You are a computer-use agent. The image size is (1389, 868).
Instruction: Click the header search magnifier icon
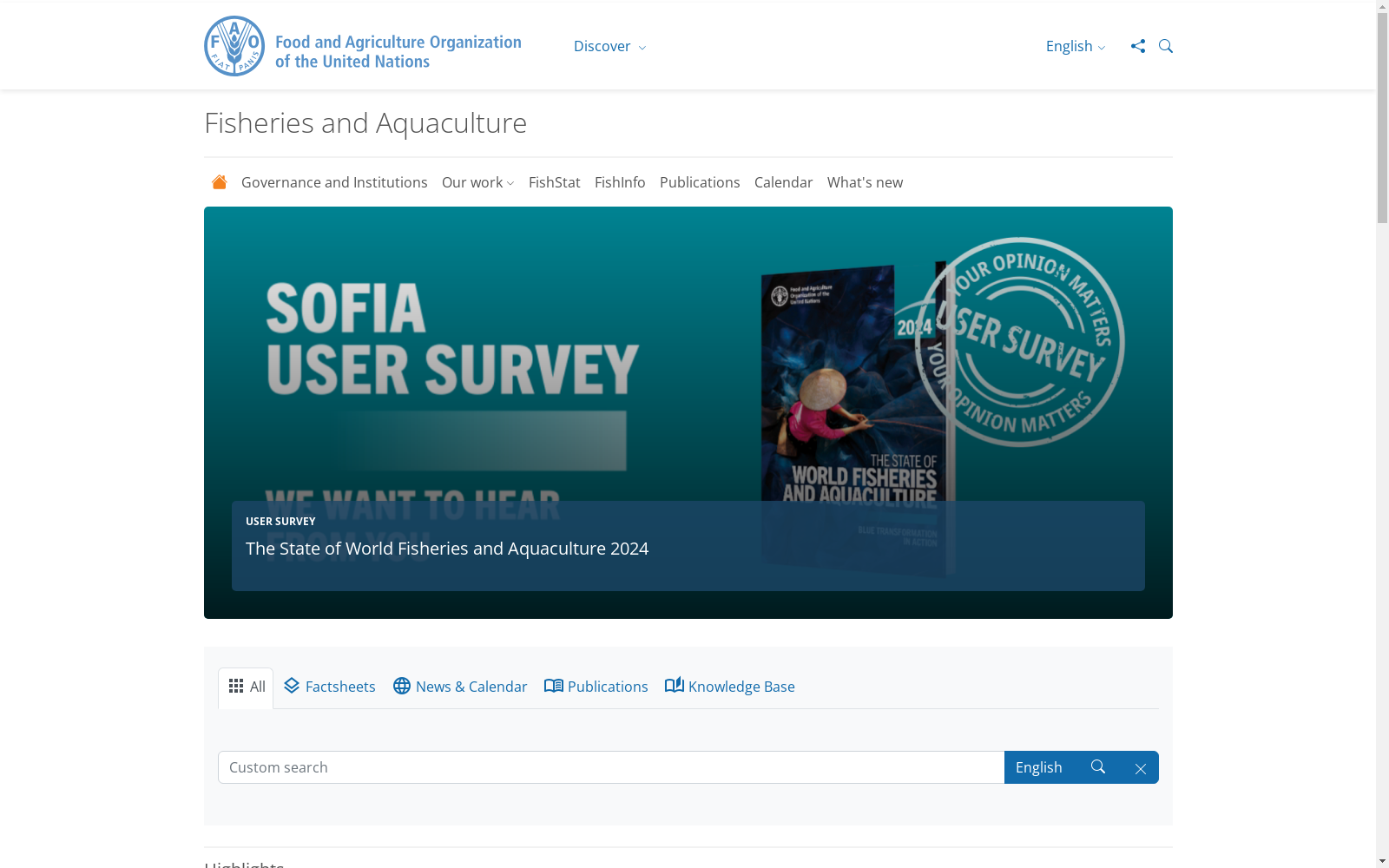pos(1166,46)
